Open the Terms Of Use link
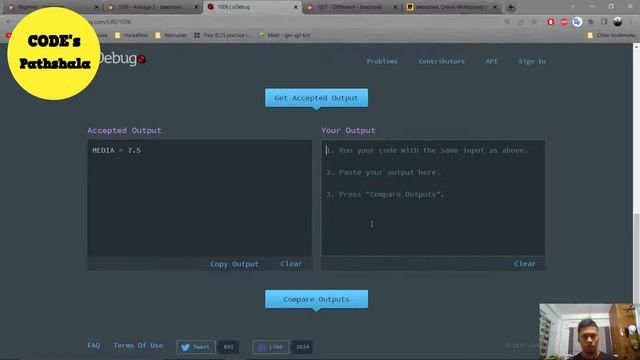This screenshot has width=640, height=360. (x=138, y=345)
